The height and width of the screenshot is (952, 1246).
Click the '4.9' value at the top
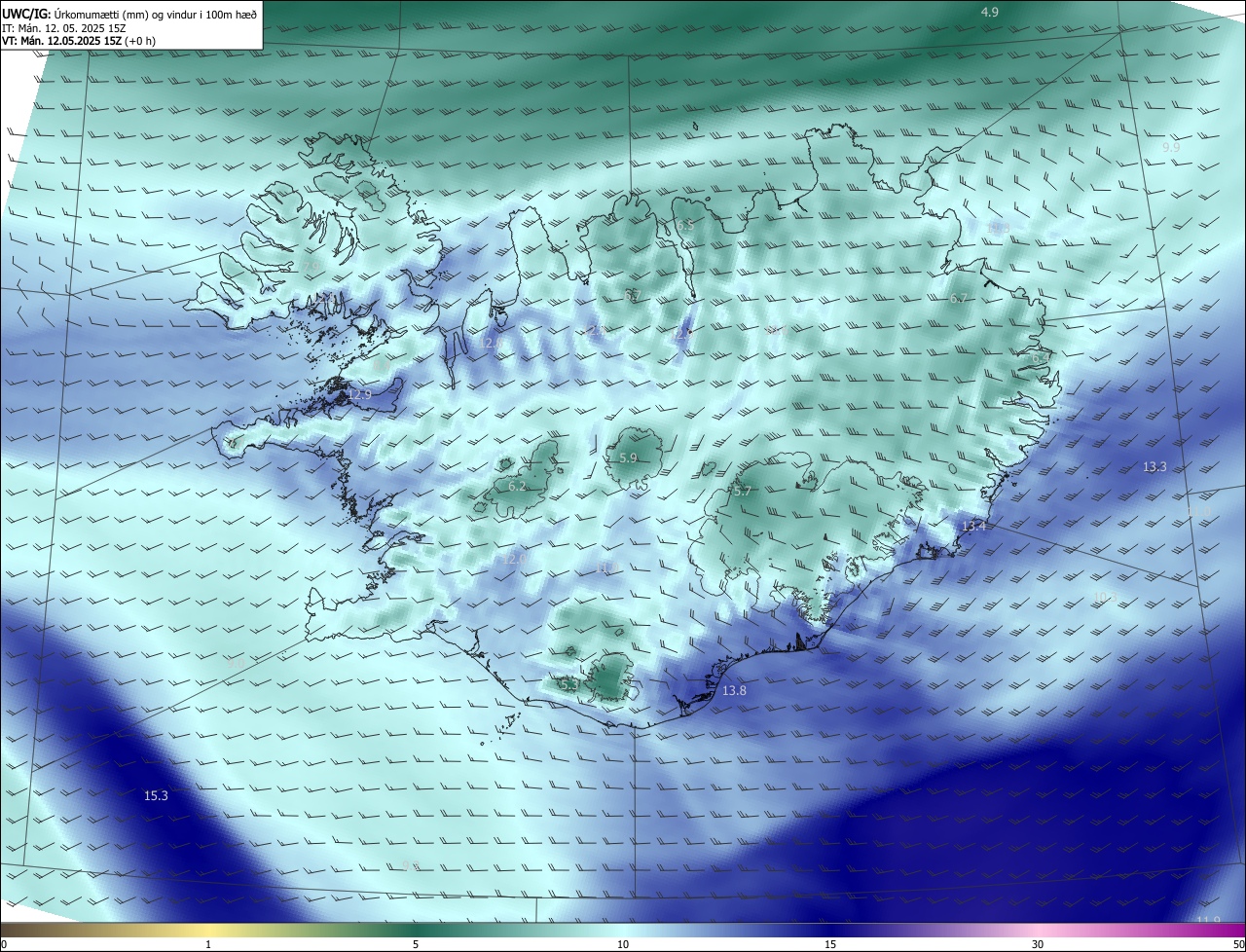990,12
